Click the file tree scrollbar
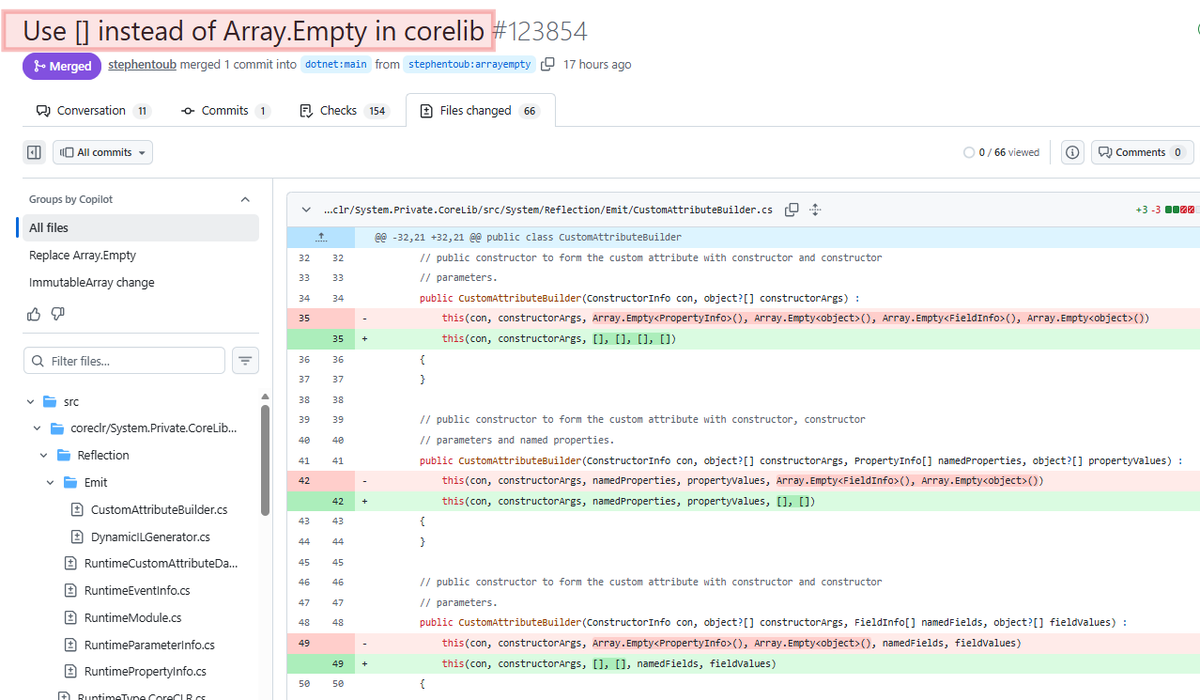This screenshot has height=700, width=1200. click(x=265, y=460)
